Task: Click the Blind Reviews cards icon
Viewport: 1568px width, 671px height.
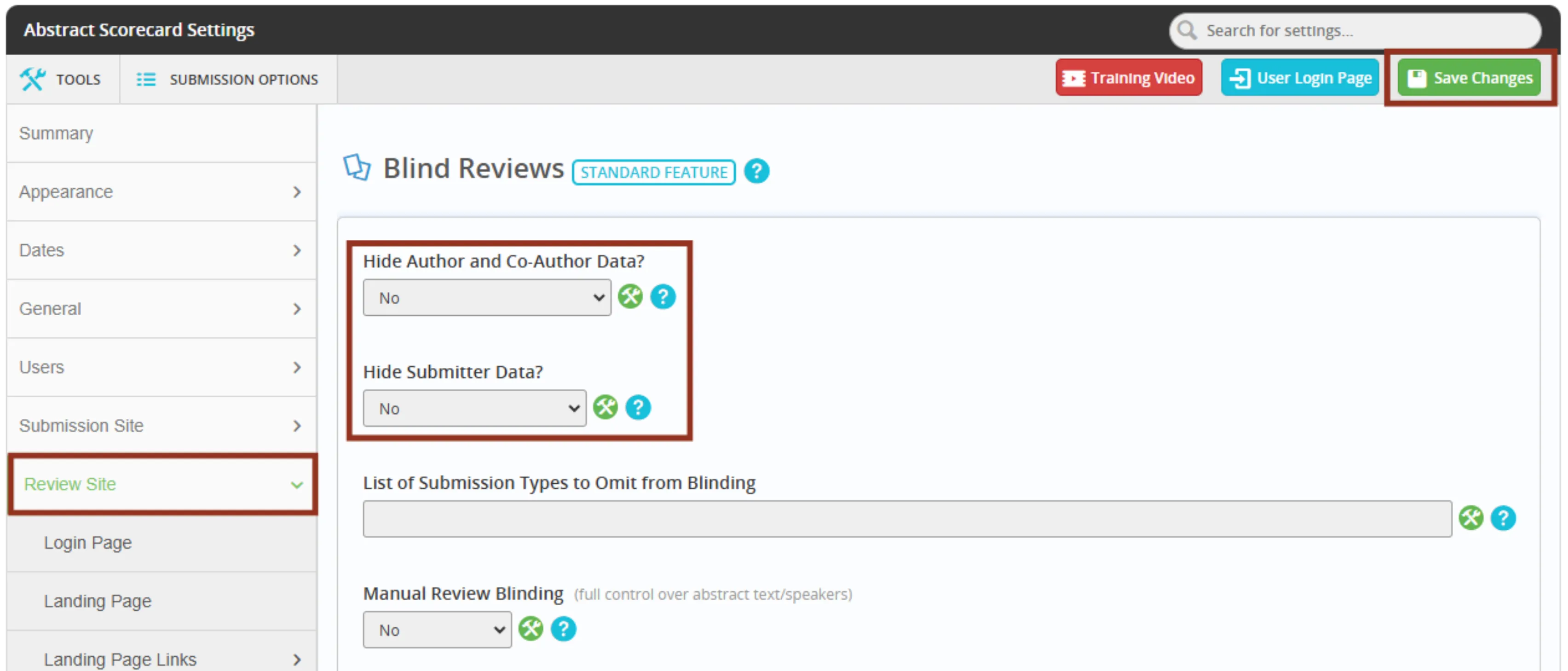Action: coord(357,168)
